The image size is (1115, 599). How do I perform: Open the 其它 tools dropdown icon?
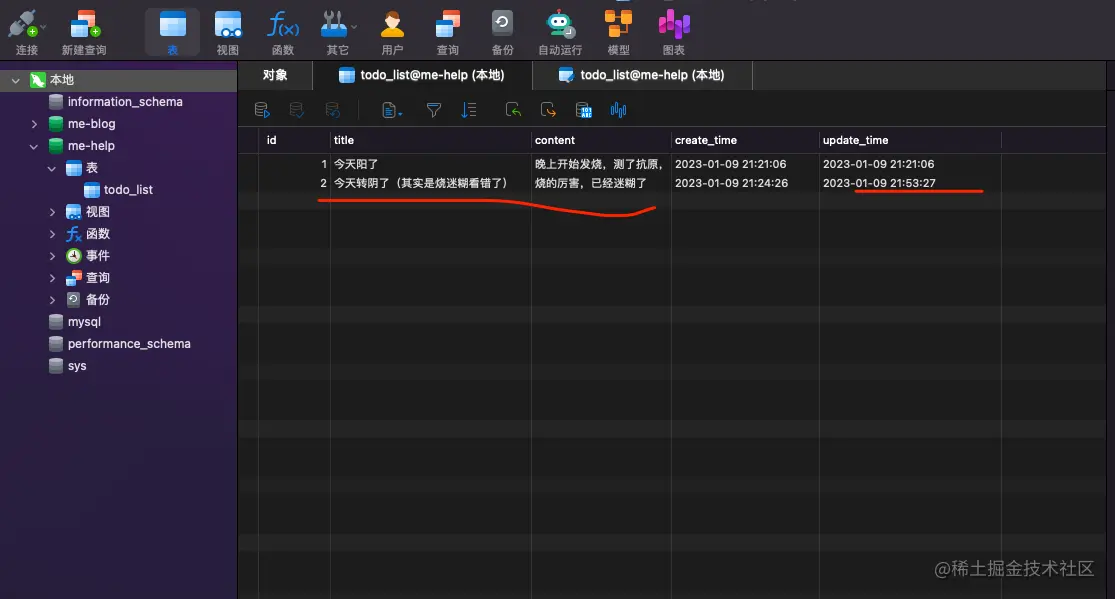338,32
